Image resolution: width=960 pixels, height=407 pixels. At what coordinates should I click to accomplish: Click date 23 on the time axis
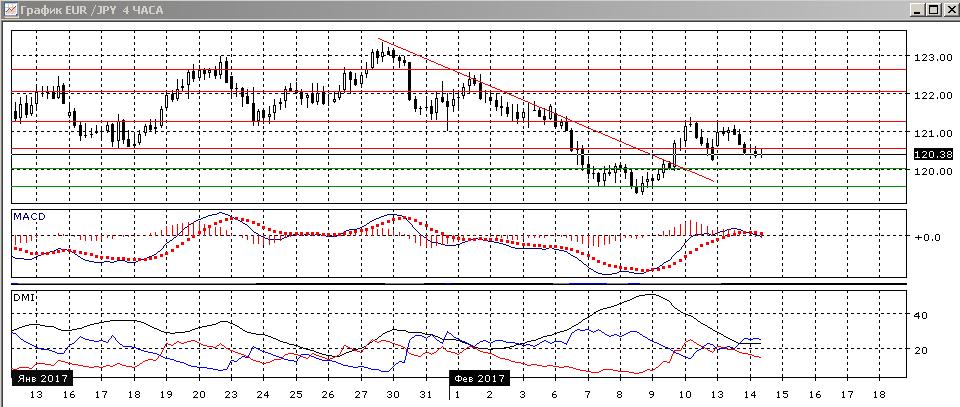tap(231, 395)
